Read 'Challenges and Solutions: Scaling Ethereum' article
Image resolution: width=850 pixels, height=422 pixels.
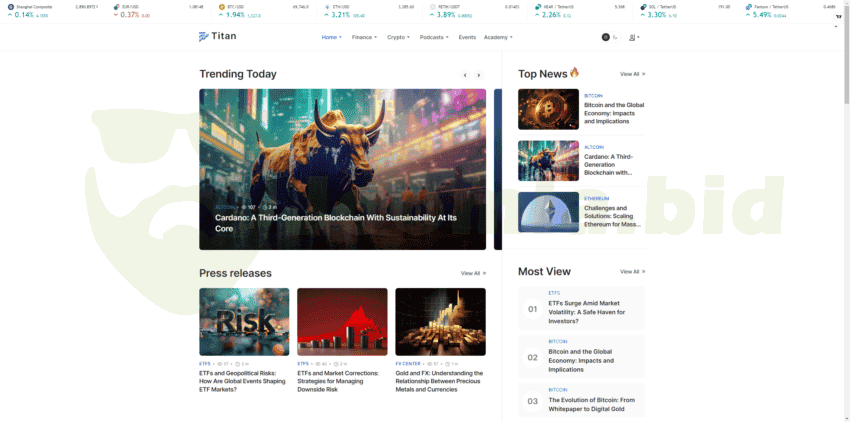click(613, 216)
